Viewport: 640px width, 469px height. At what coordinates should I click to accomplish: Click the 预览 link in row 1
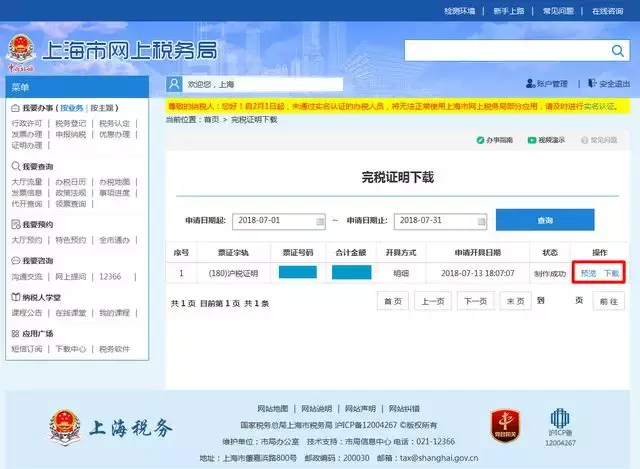point(589,273)
